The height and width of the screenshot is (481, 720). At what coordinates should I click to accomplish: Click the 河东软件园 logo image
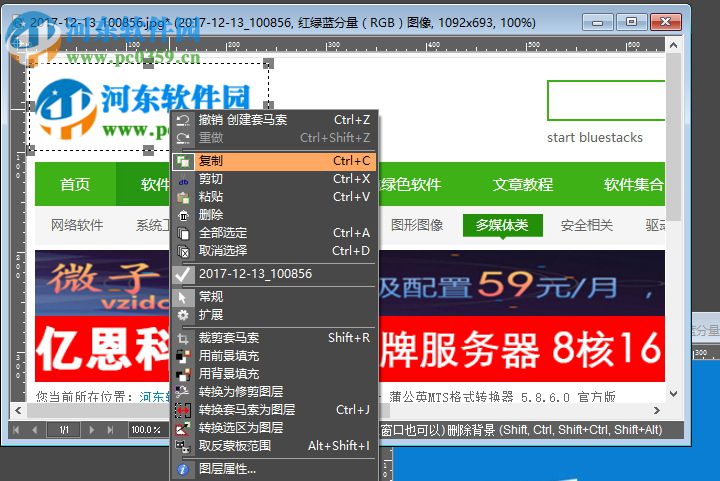[143, 109]
